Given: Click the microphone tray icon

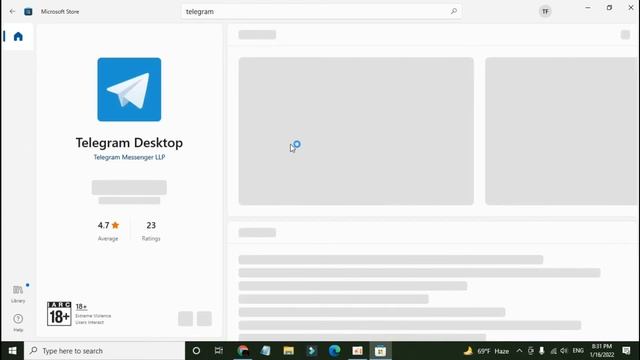Looking at the screenshot, I should (x=542, y=351).
